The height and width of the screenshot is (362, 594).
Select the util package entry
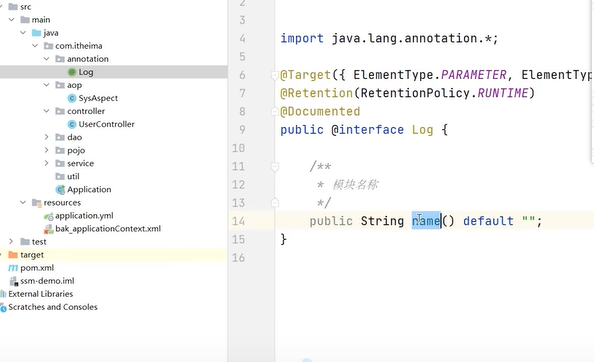click(73, 176)
